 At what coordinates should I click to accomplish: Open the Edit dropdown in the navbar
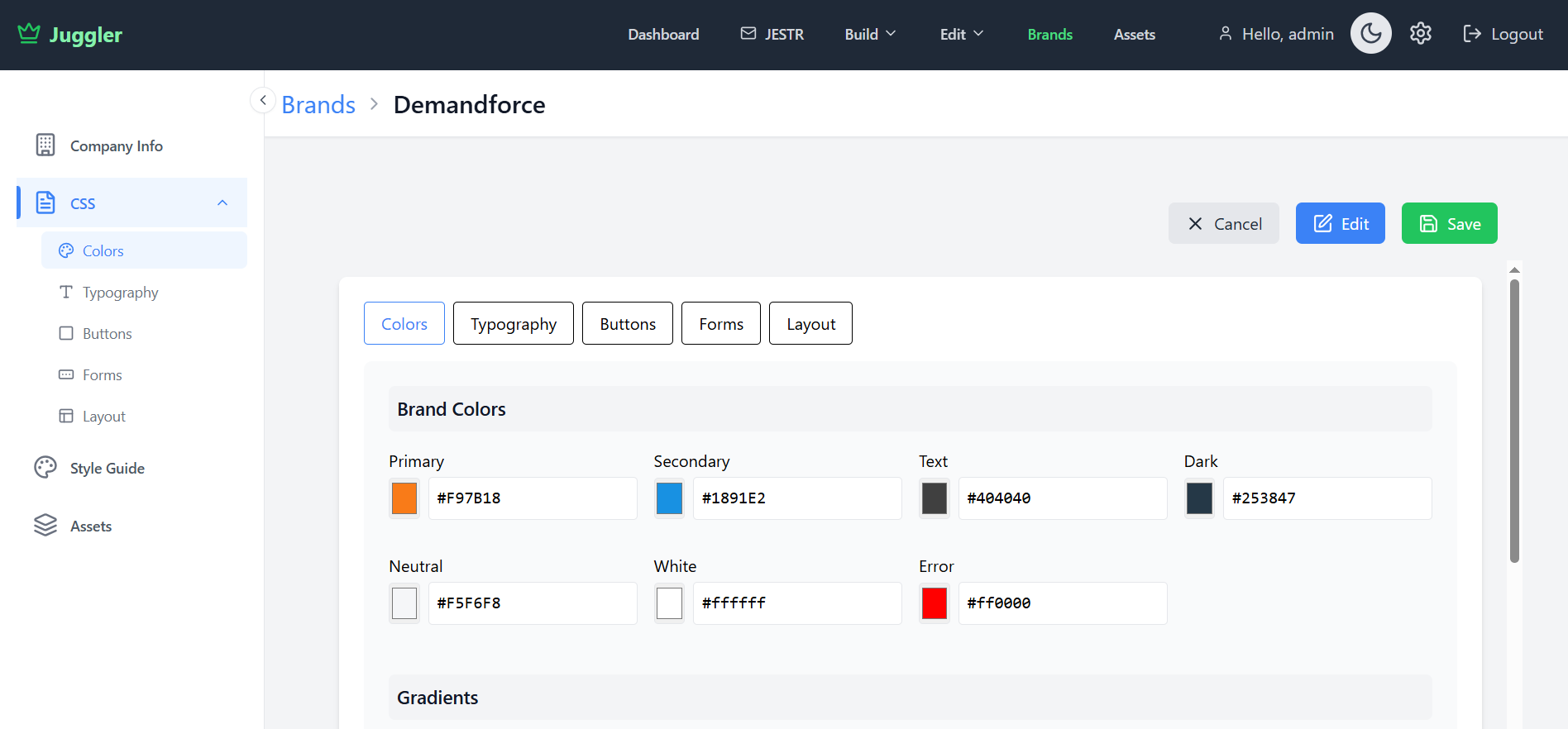click(962, 34)
